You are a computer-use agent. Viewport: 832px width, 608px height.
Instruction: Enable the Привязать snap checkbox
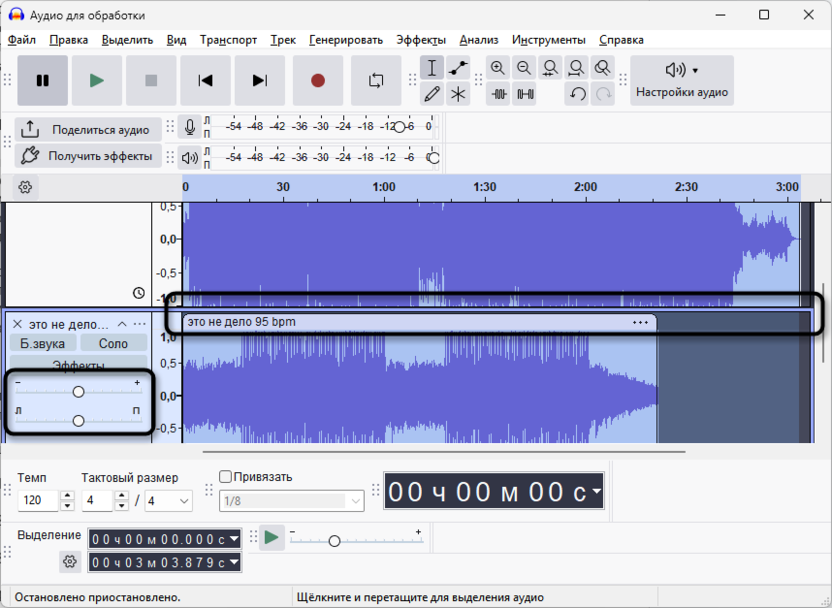[225, 477]
